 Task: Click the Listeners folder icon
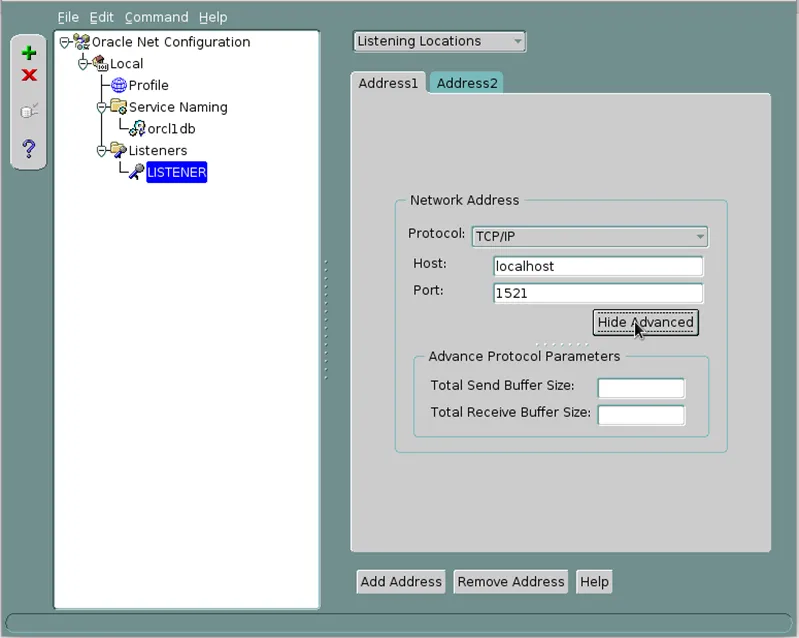pyautogui.click(x=118, y=150)
